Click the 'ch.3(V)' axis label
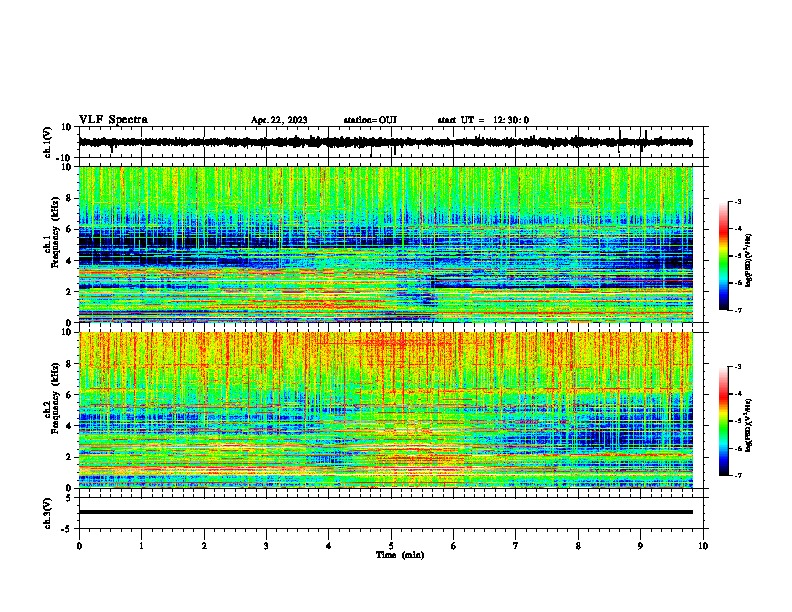 coord(47,514)
